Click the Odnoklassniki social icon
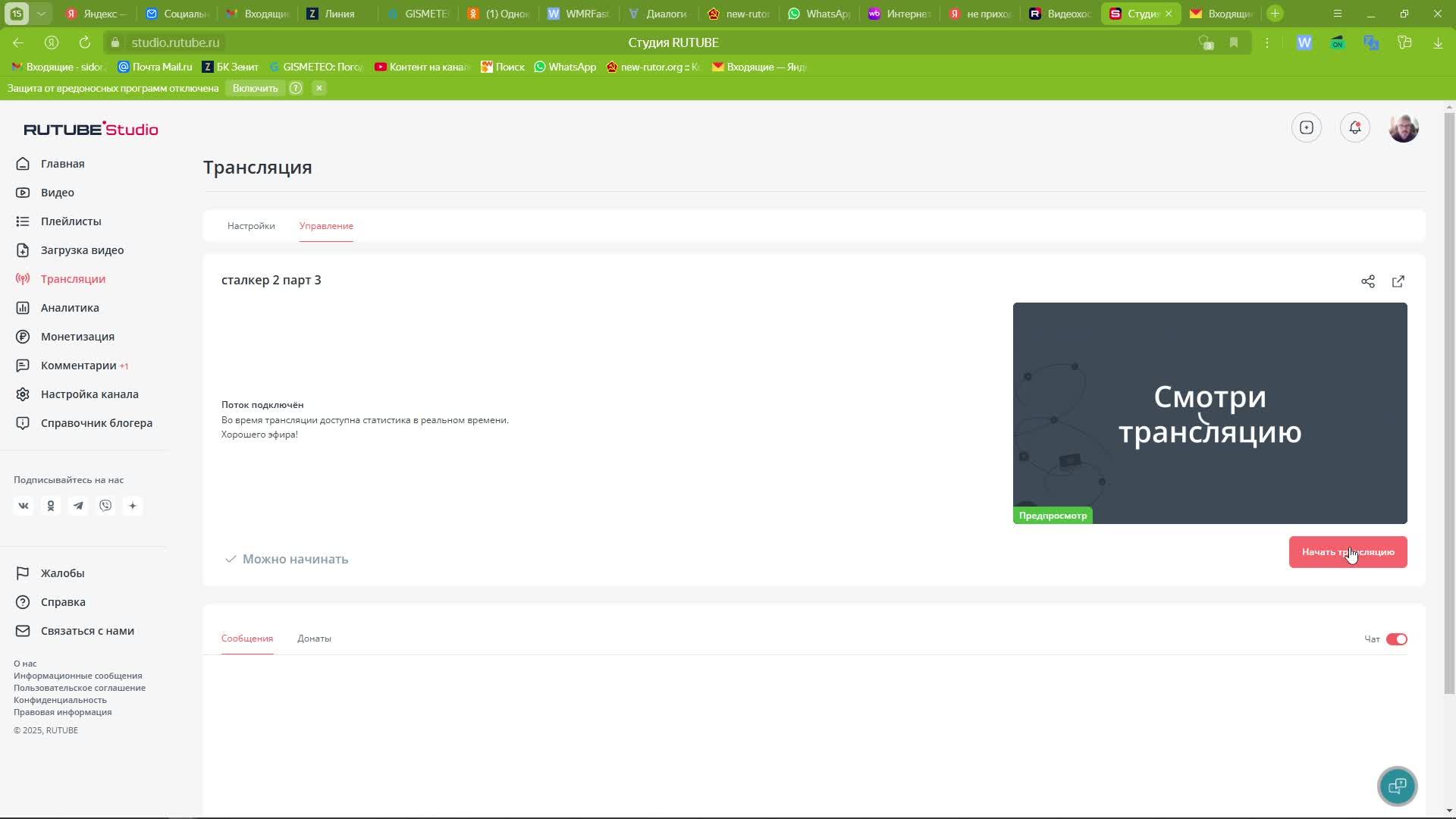Screen dimensions: 1456x819 coord(51,506)
